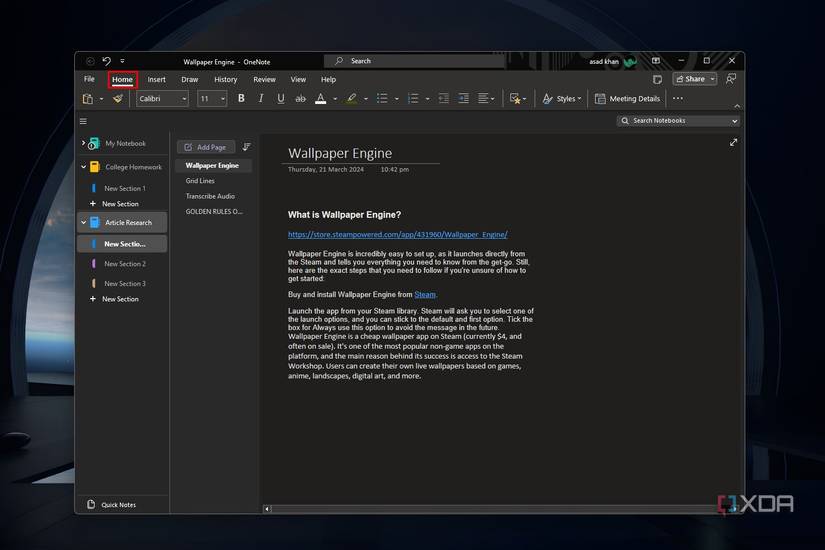Open the Tags checkbox-star icon
Screen dimensions: 825x550
[x=518, y=98]
